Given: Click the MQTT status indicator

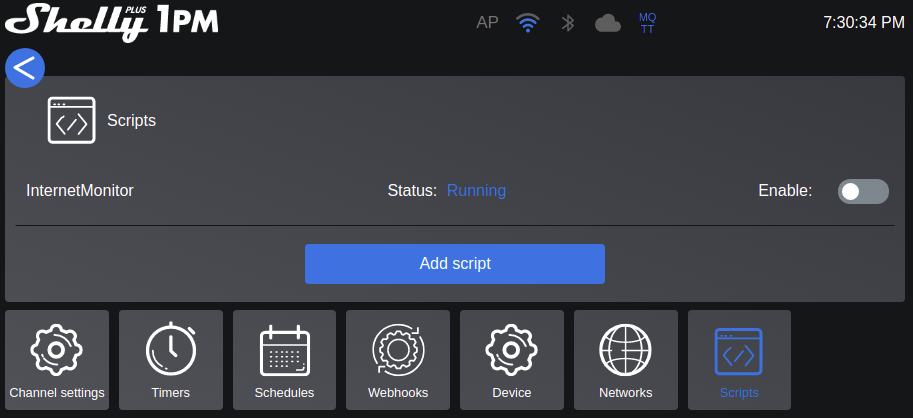Looking at the screenshot, I should [647, 23].
